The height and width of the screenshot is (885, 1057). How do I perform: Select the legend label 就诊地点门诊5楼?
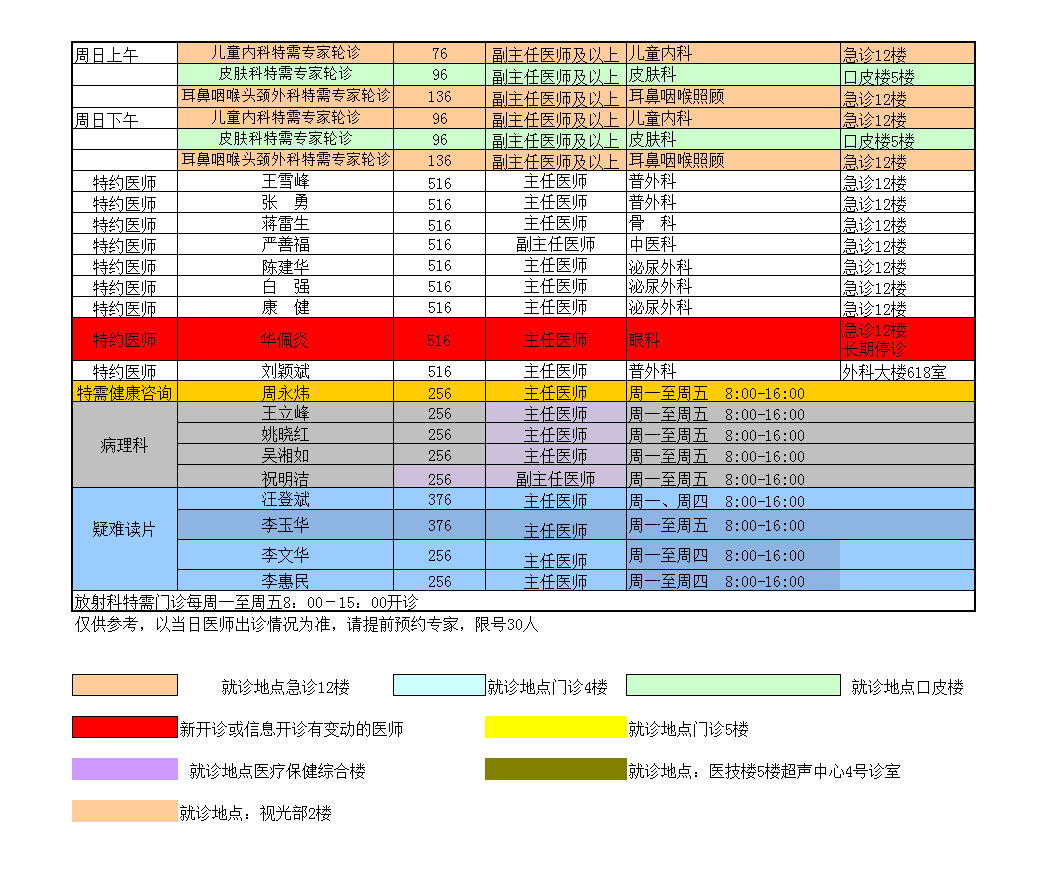[x=688, y=729]
